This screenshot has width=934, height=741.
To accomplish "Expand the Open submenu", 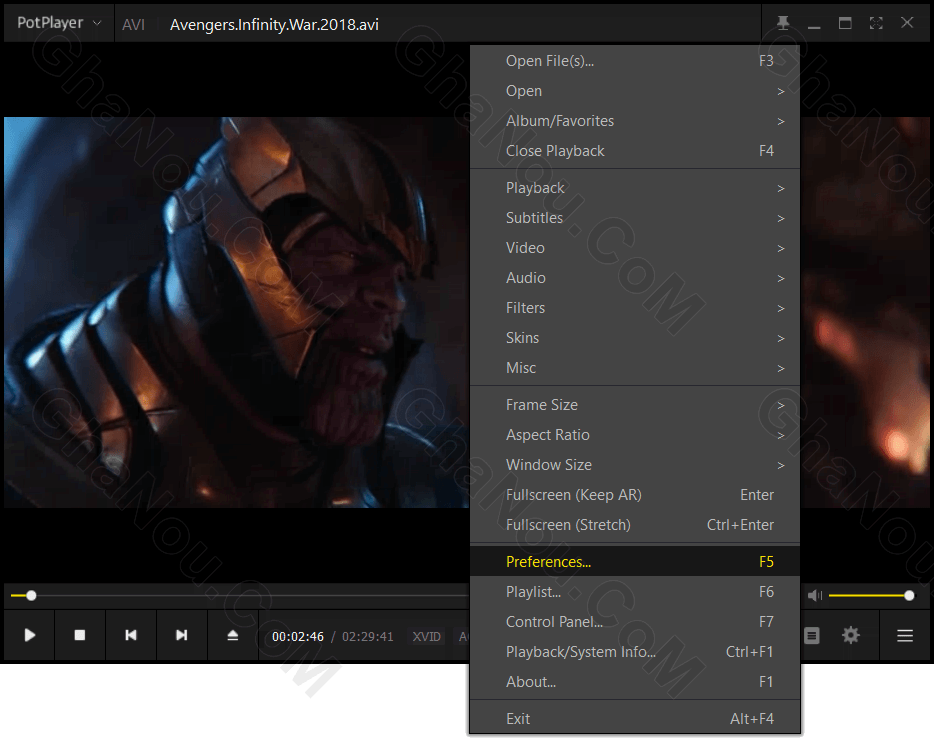I will click(x=635, y=91).
